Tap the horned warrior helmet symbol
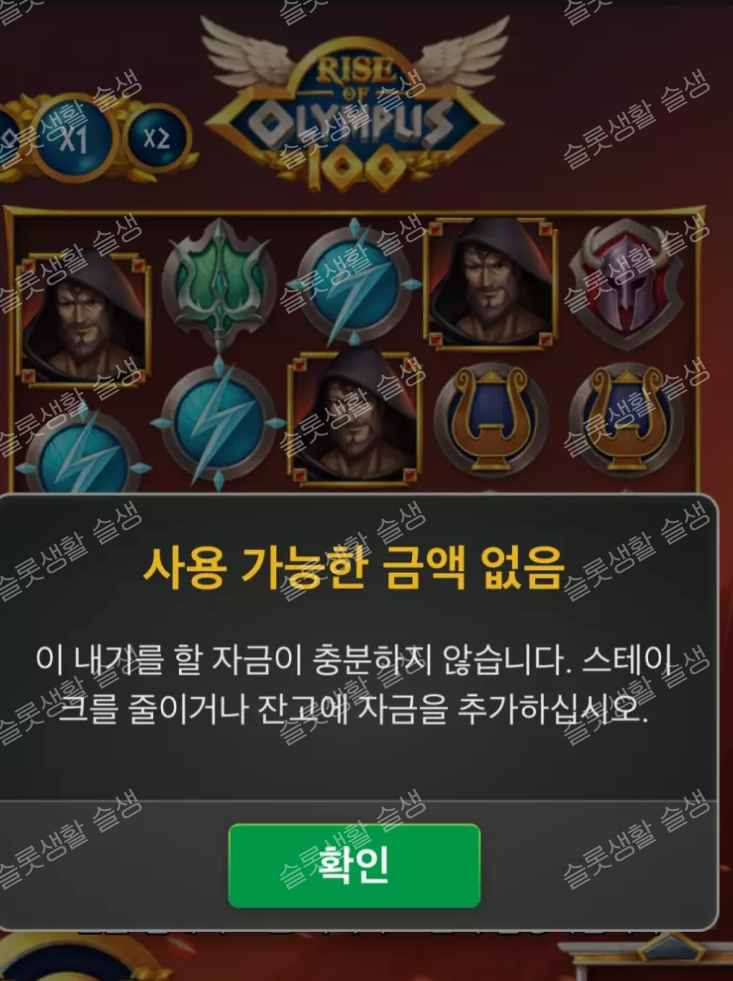This screenshot has height=981, width=733. [x=626, y=283]
